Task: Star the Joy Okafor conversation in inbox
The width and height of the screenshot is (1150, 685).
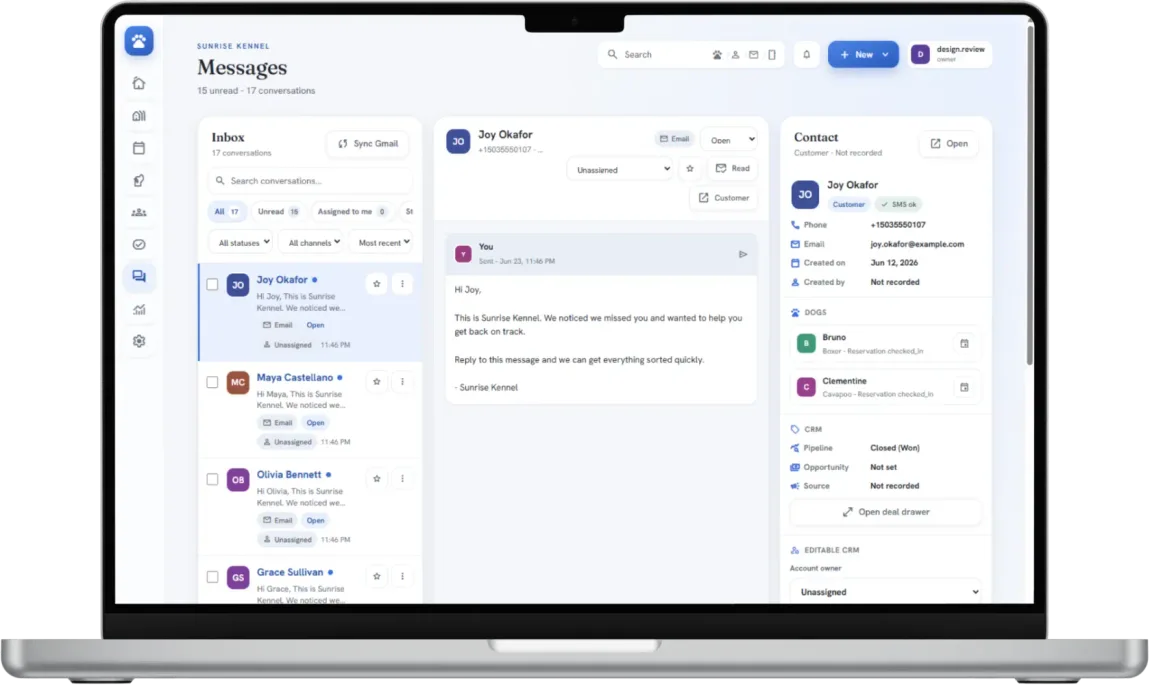Action: (x=376, y=284)
